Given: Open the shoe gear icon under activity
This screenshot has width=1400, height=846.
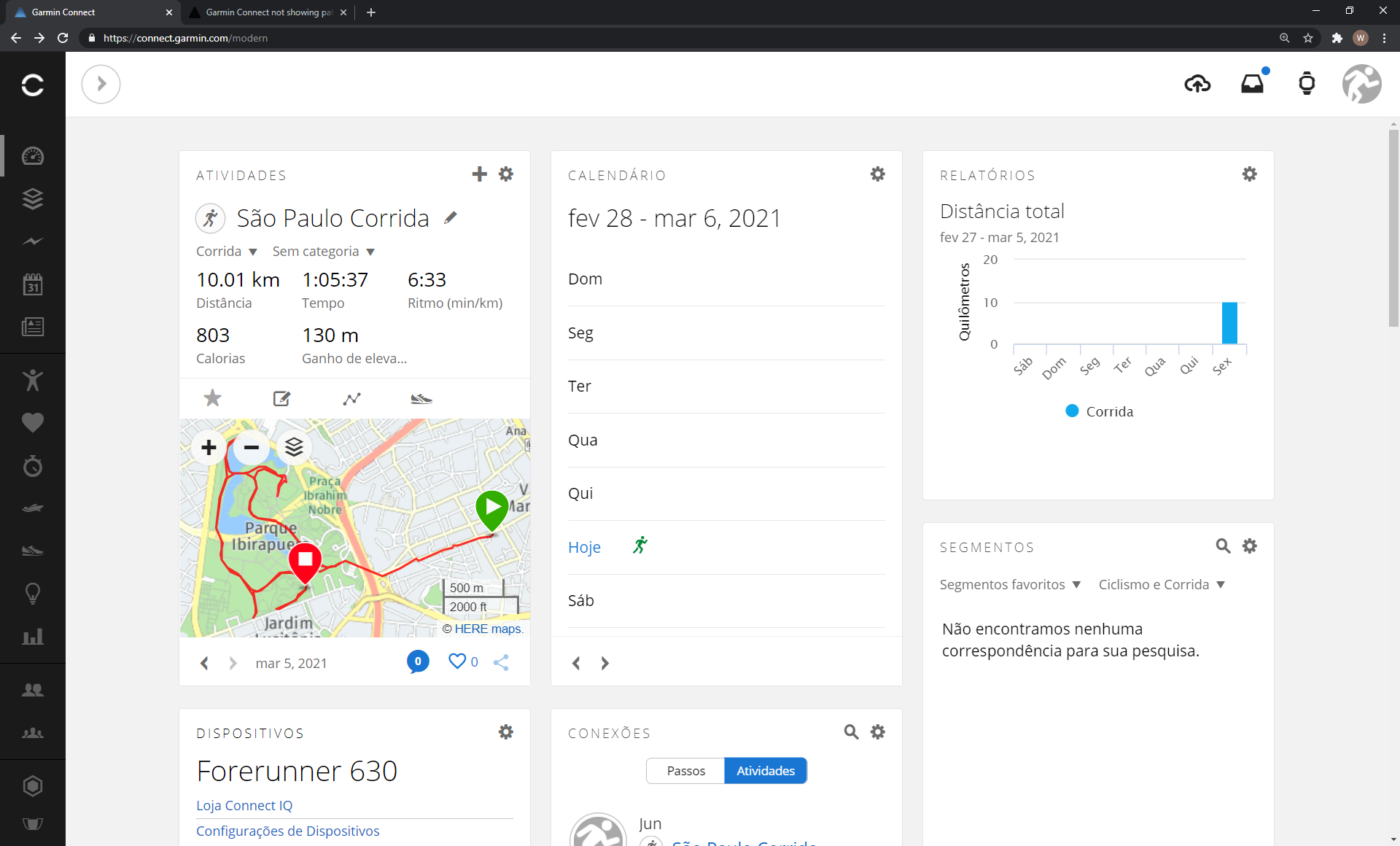Looking at the screenshot, I should pos(421,398).
